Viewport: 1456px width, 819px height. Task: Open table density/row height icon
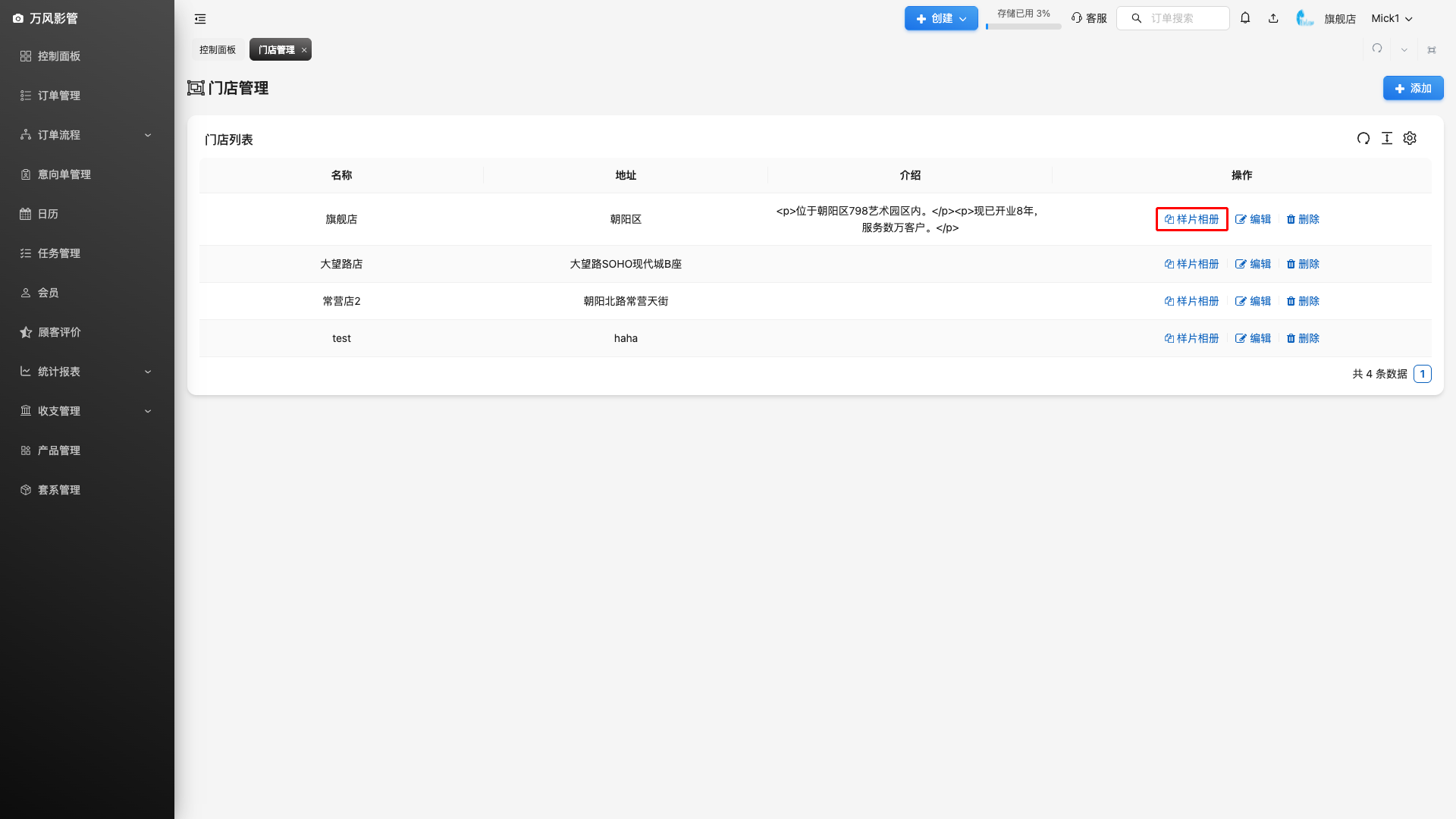pos(1387,138)
